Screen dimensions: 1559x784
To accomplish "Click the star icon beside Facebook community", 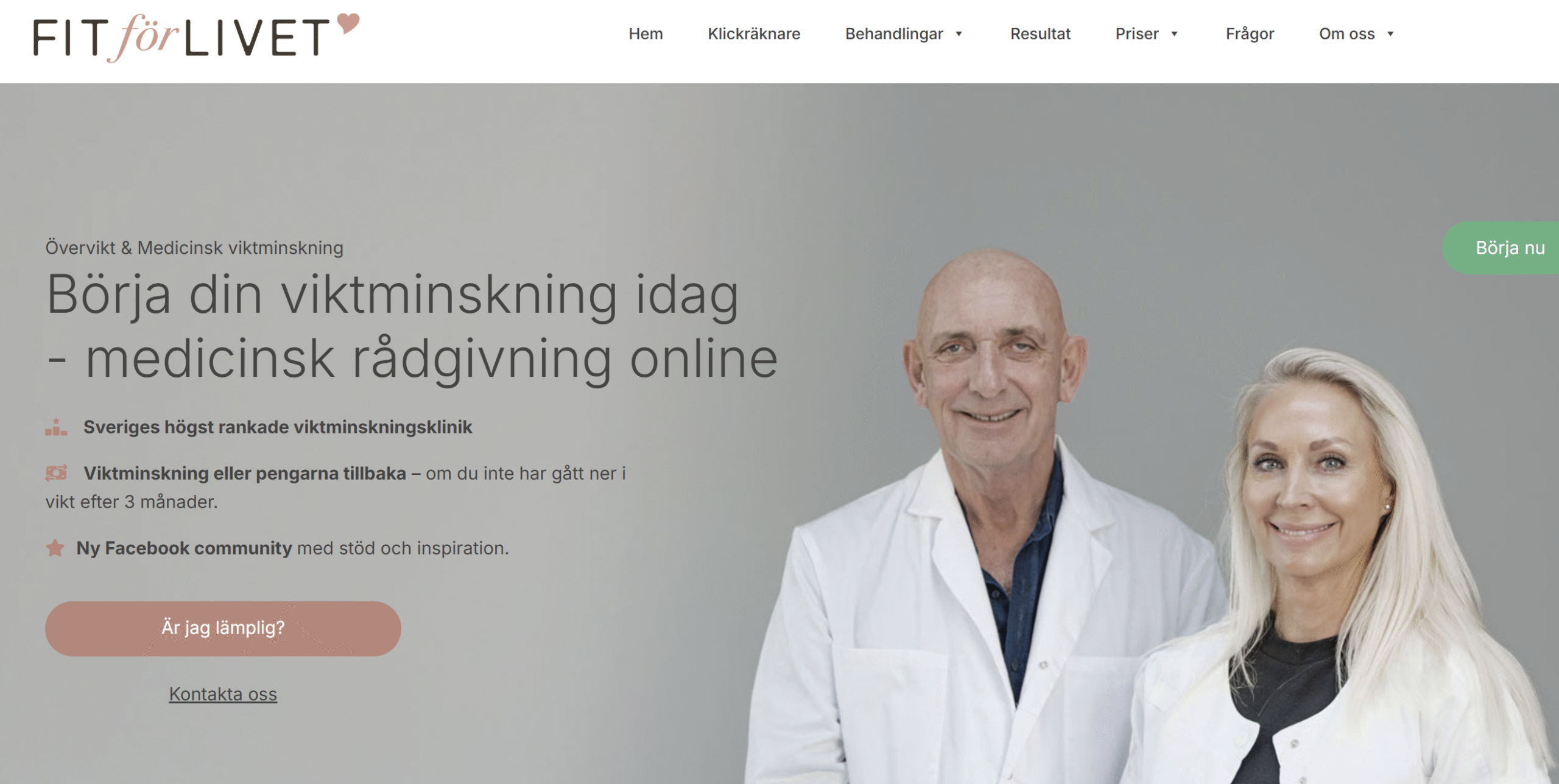I will coord(55,548).
